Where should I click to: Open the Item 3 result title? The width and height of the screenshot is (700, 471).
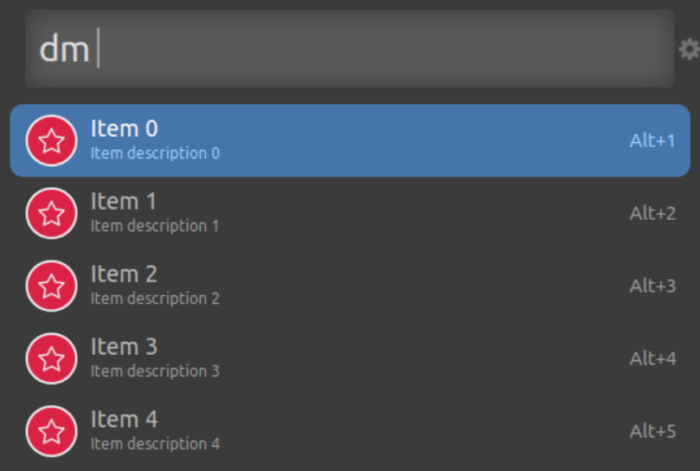pyautogui.click(x=124, y=347)
